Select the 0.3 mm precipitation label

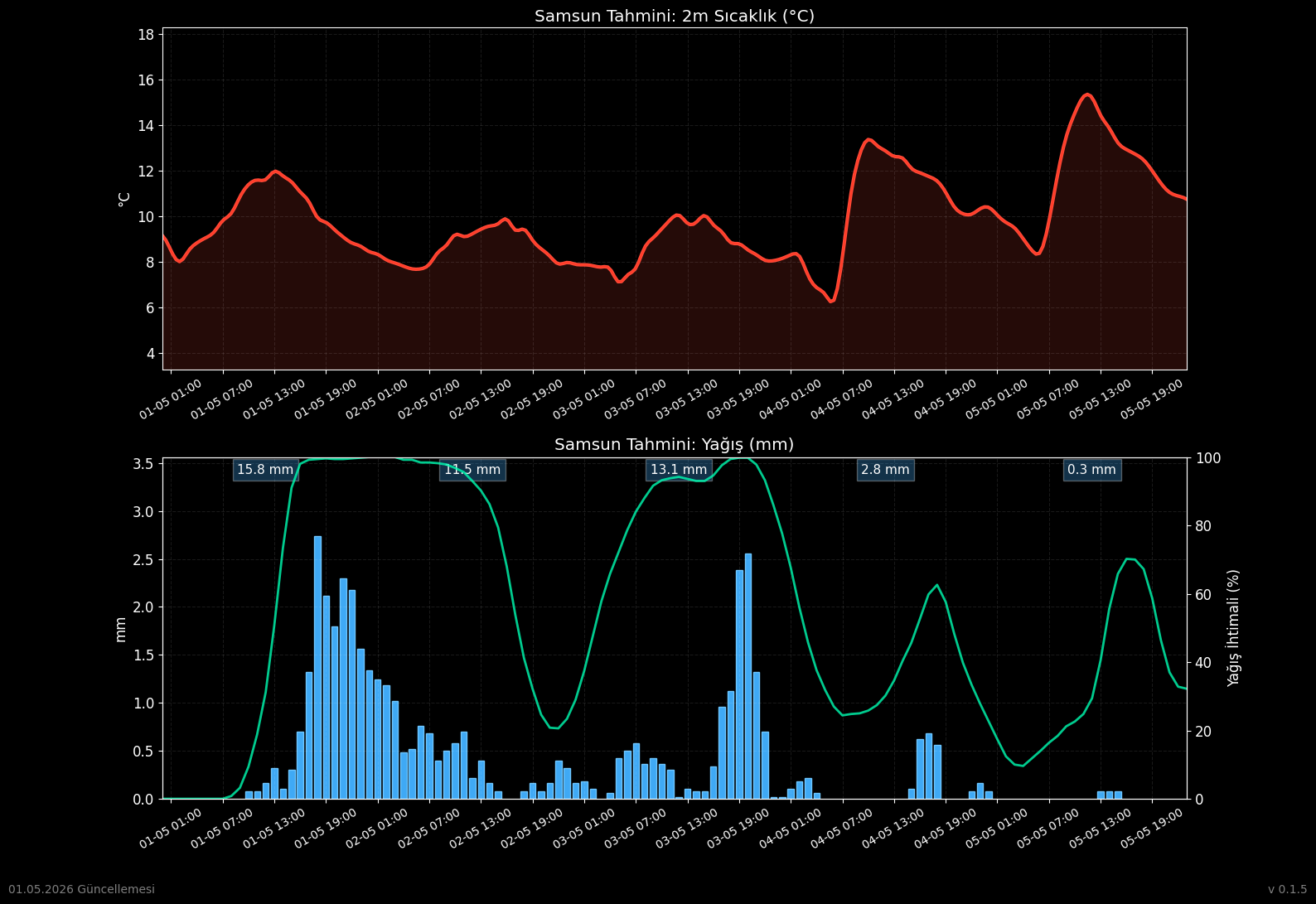1091,470
